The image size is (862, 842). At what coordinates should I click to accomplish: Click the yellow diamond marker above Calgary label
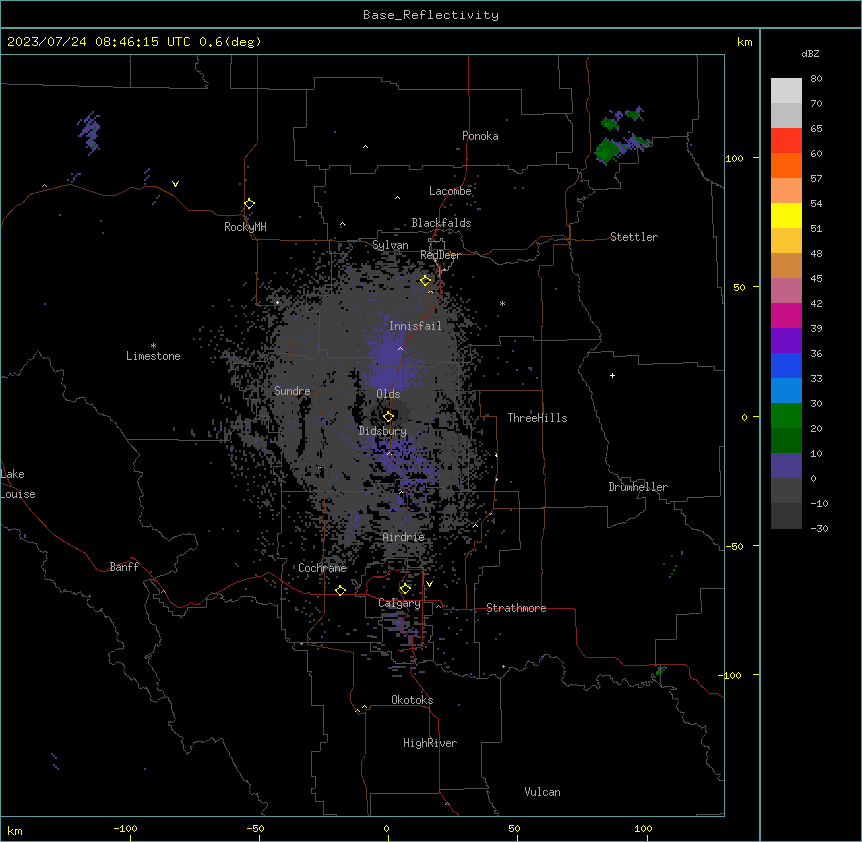405,589
